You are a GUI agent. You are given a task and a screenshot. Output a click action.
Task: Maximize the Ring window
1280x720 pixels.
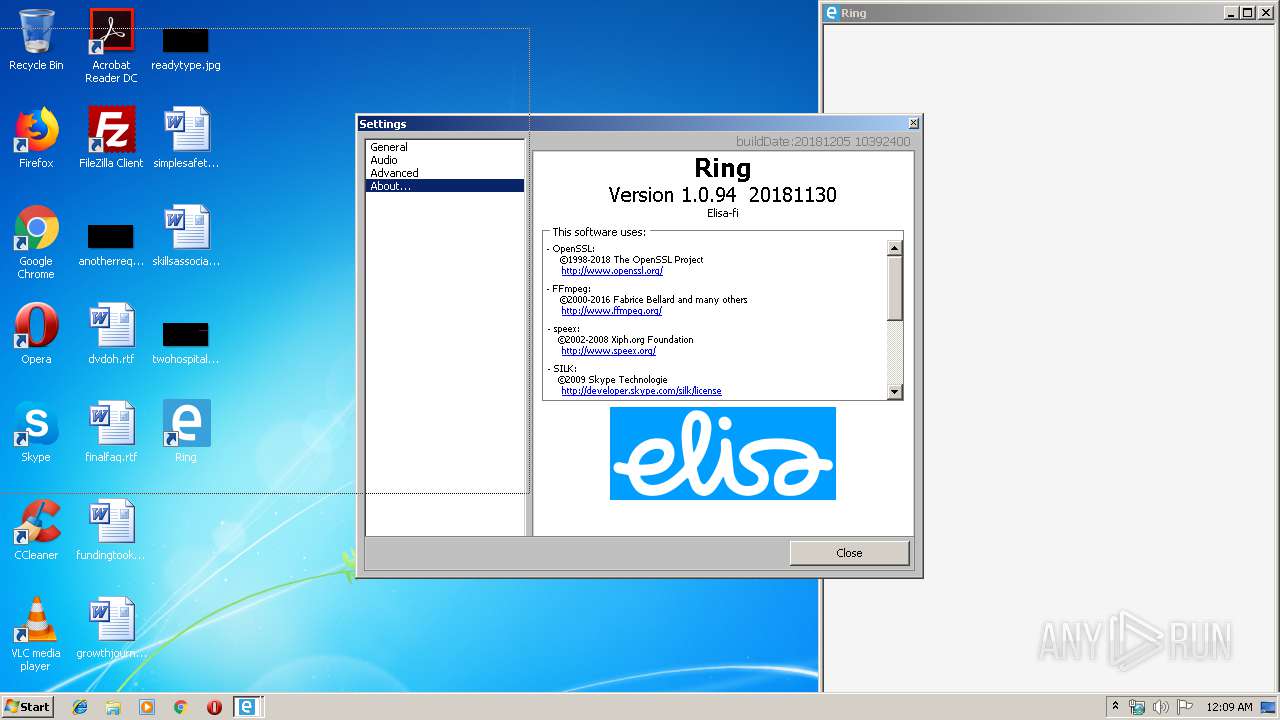[x=1247, y=13]
